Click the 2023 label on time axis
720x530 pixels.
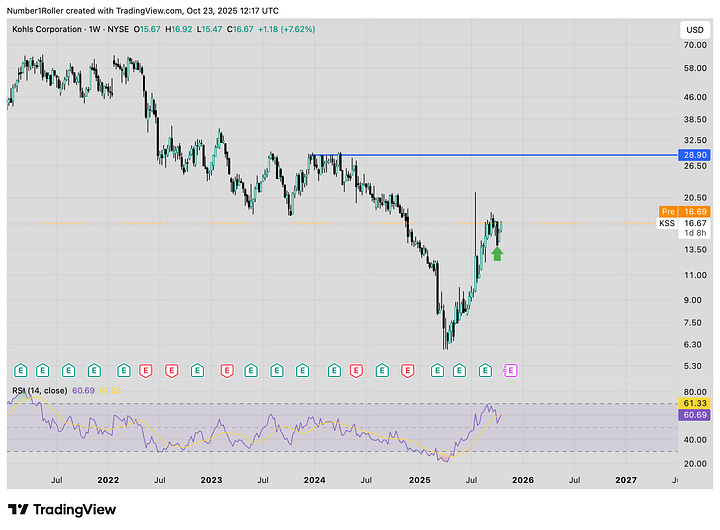click(x=211, y=480)
